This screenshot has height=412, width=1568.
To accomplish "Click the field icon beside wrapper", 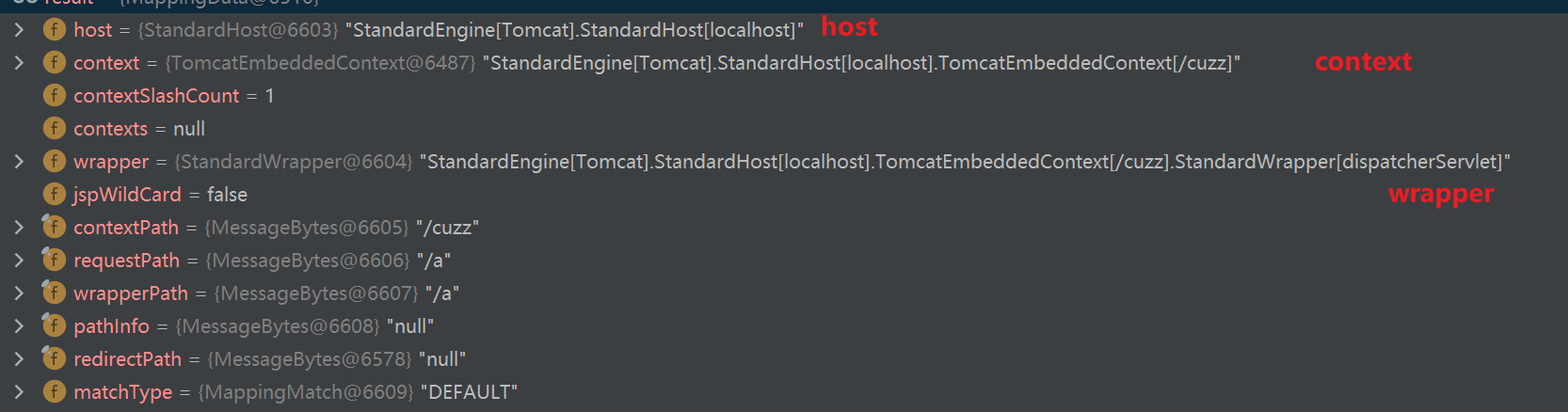I will pos(55,162).
